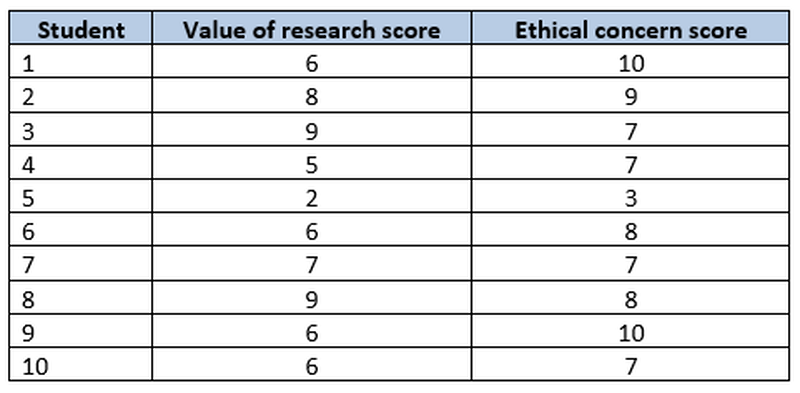Select research score 8 for student 2

312,97
